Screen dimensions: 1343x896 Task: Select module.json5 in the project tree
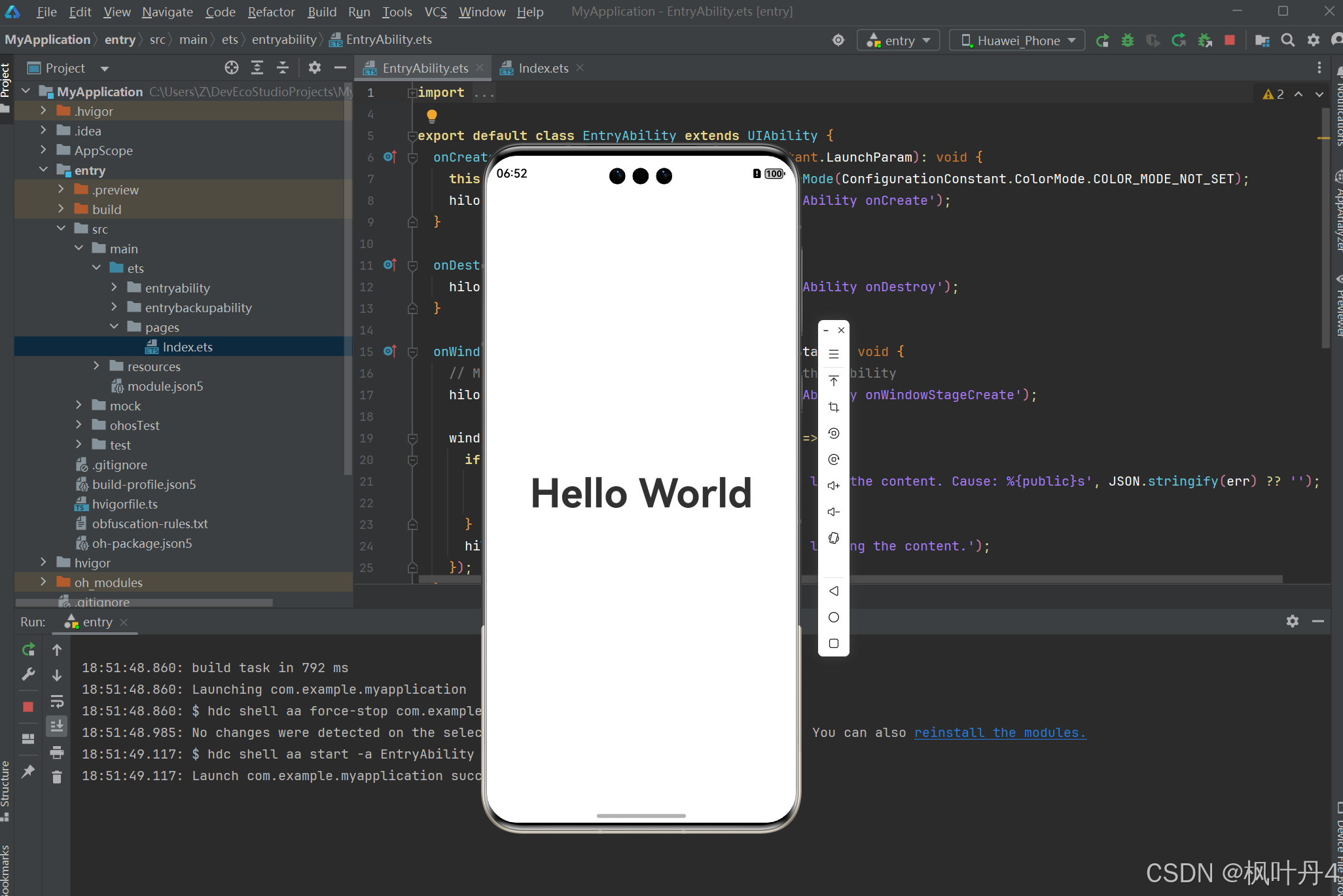(165, 386)
